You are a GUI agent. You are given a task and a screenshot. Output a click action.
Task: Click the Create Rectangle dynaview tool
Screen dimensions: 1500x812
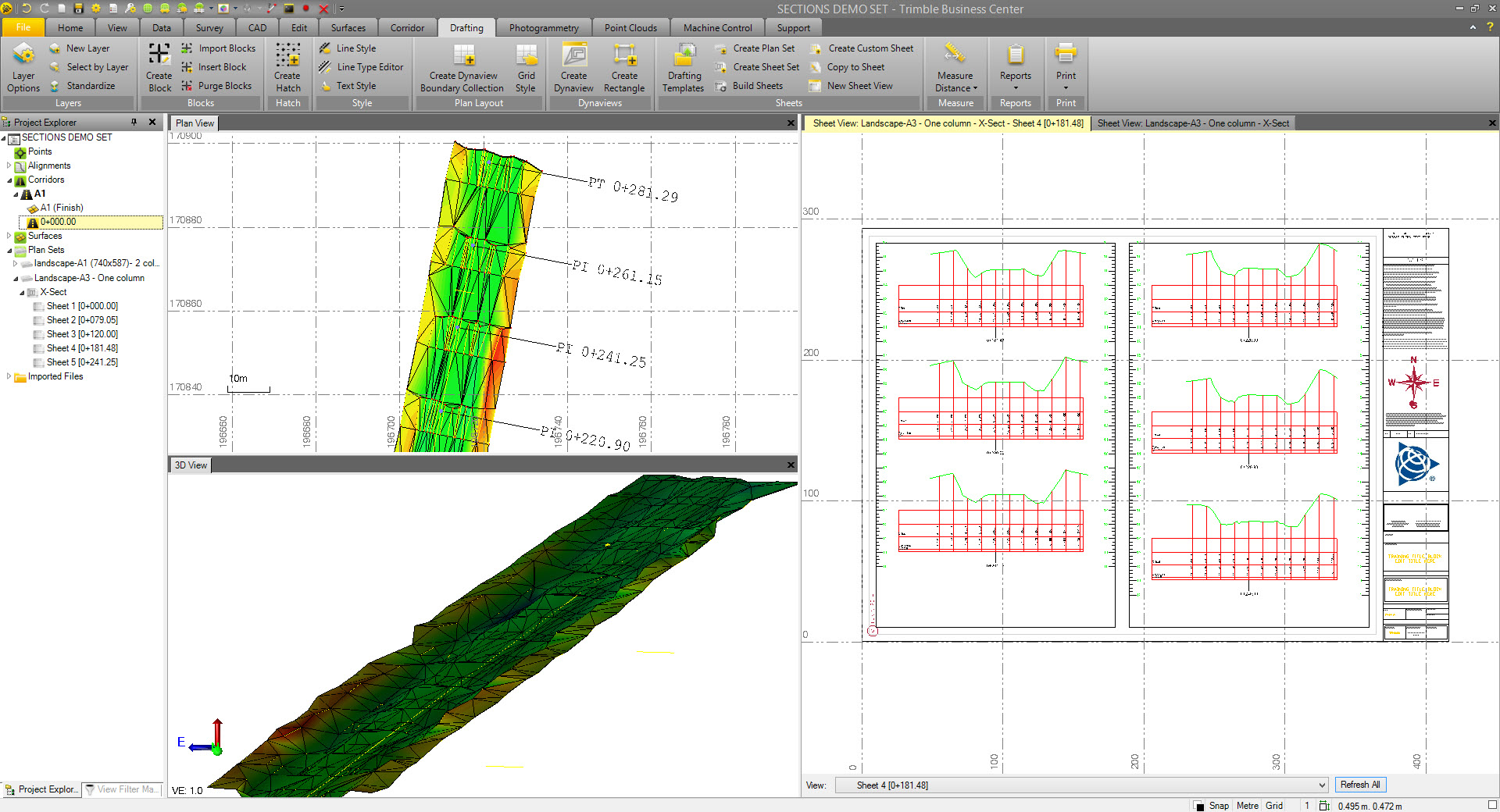pyautogui.click(x=624, y=68)
